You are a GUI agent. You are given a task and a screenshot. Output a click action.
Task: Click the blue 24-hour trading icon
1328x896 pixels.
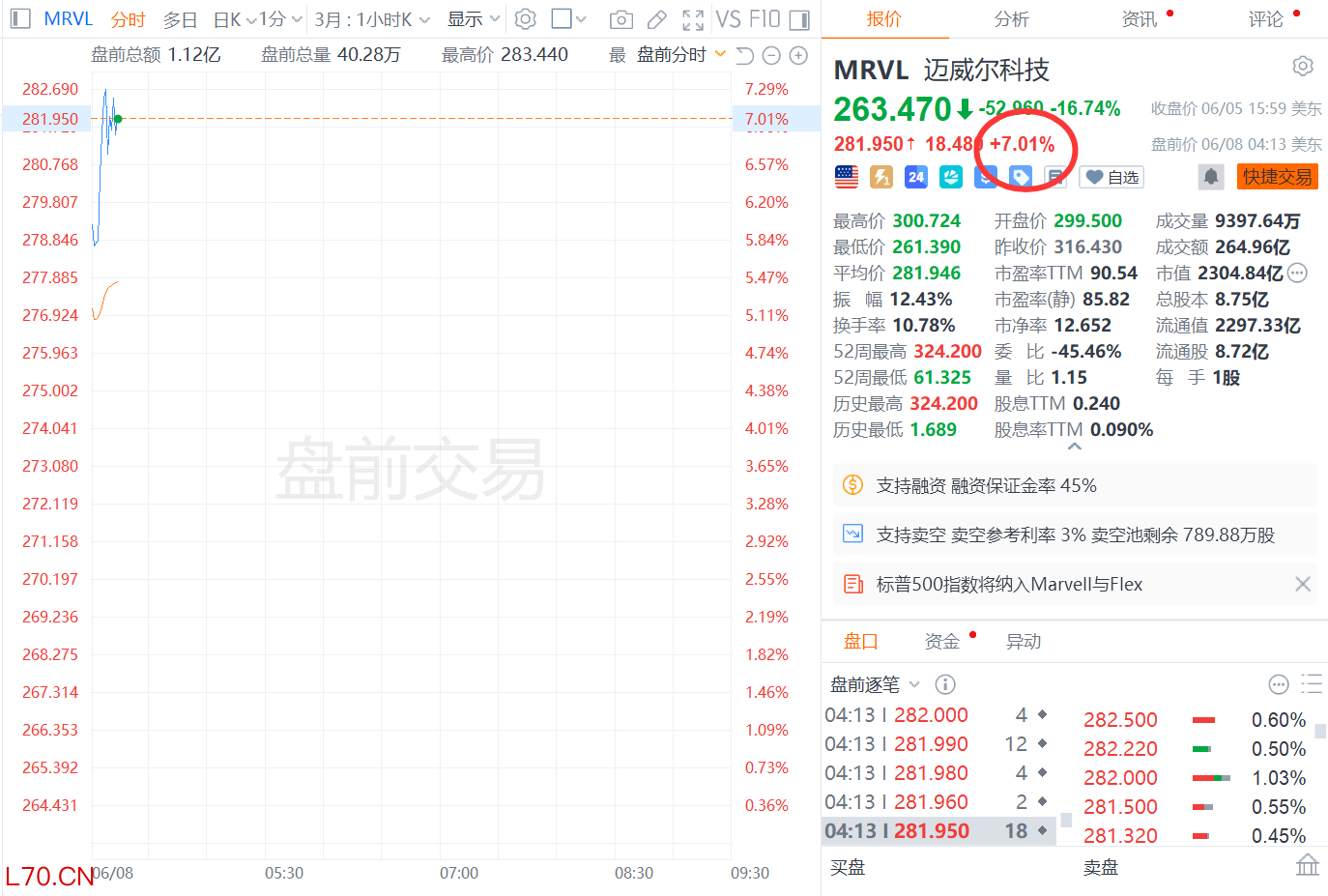(916, 177)
